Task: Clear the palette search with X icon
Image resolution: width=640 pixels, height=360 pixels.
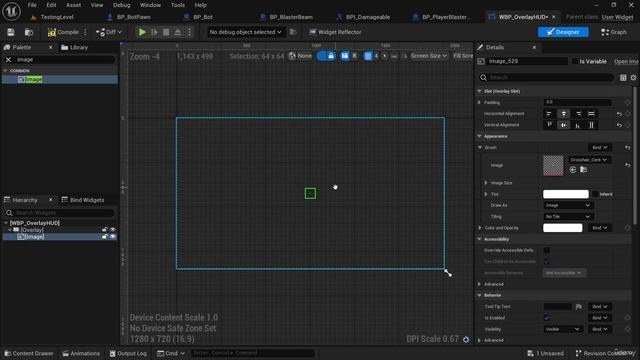Action: coord(8,60)
